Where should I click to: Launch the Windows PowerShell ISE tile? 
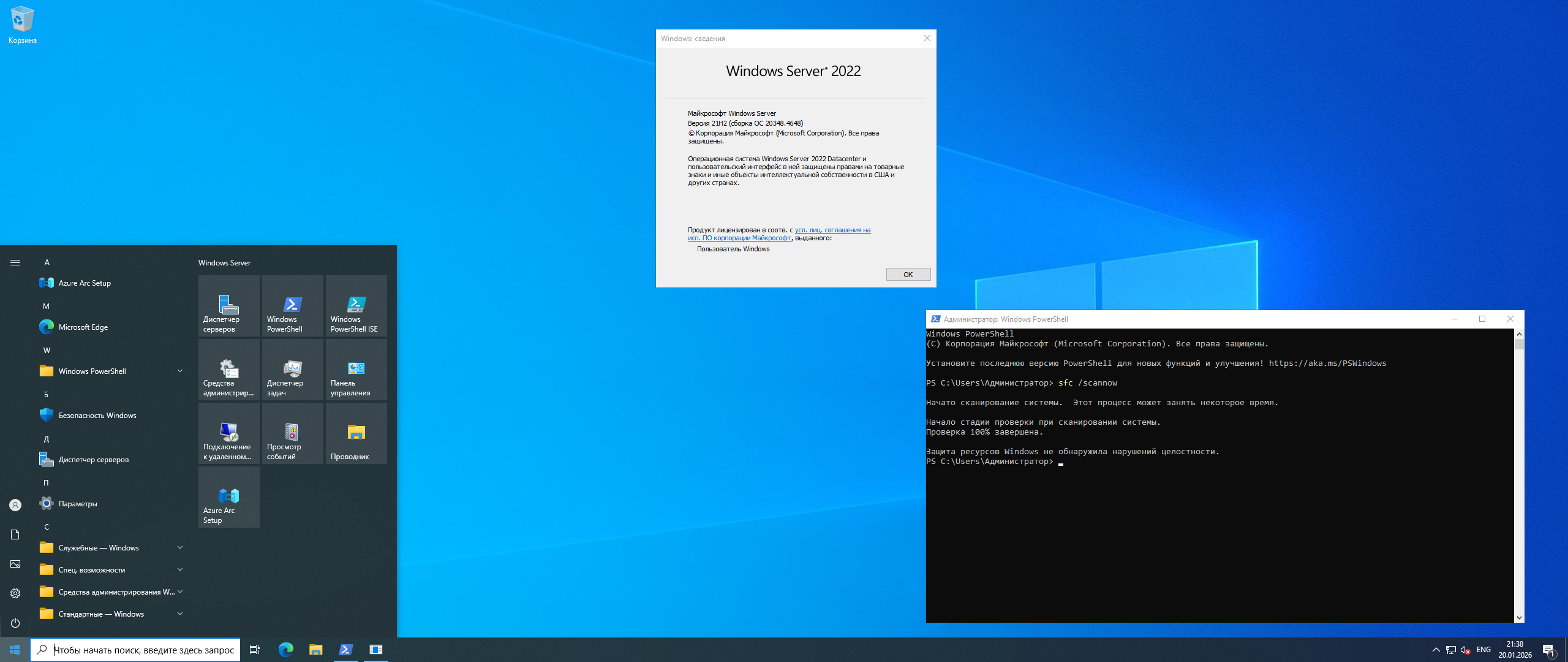coord(356,306)
